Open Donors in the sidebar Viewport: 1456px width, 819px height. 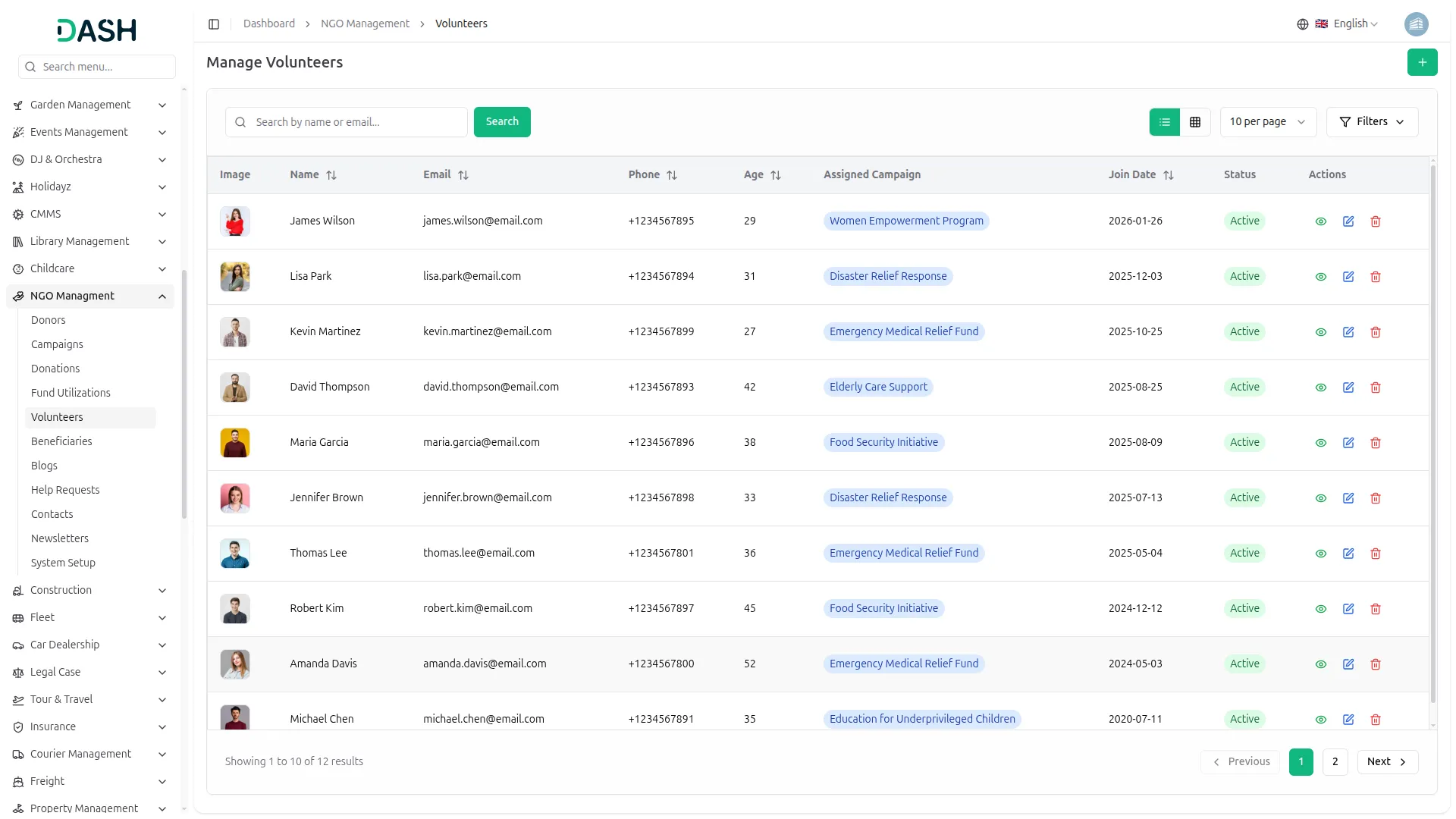click(49, 320)
